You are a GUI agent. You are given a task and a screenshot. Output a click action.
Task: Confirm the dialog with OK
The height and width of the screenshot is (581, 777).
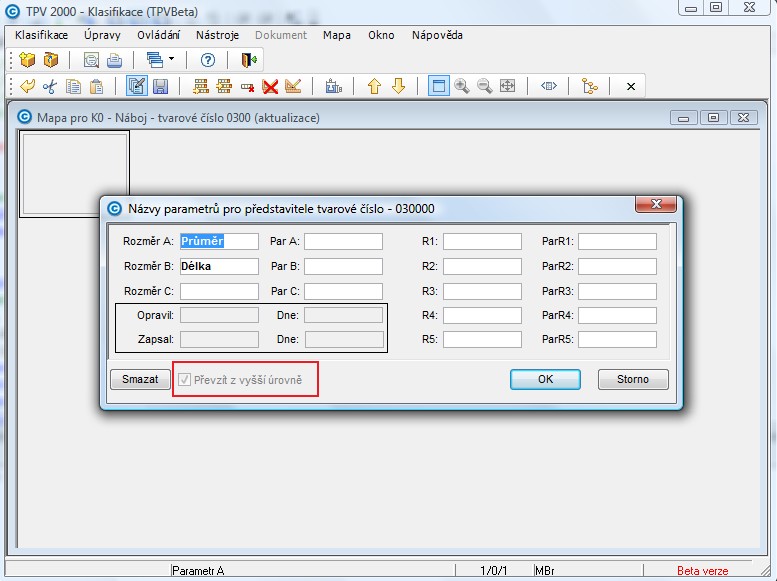pyautogui.click(x=545, y=379)
